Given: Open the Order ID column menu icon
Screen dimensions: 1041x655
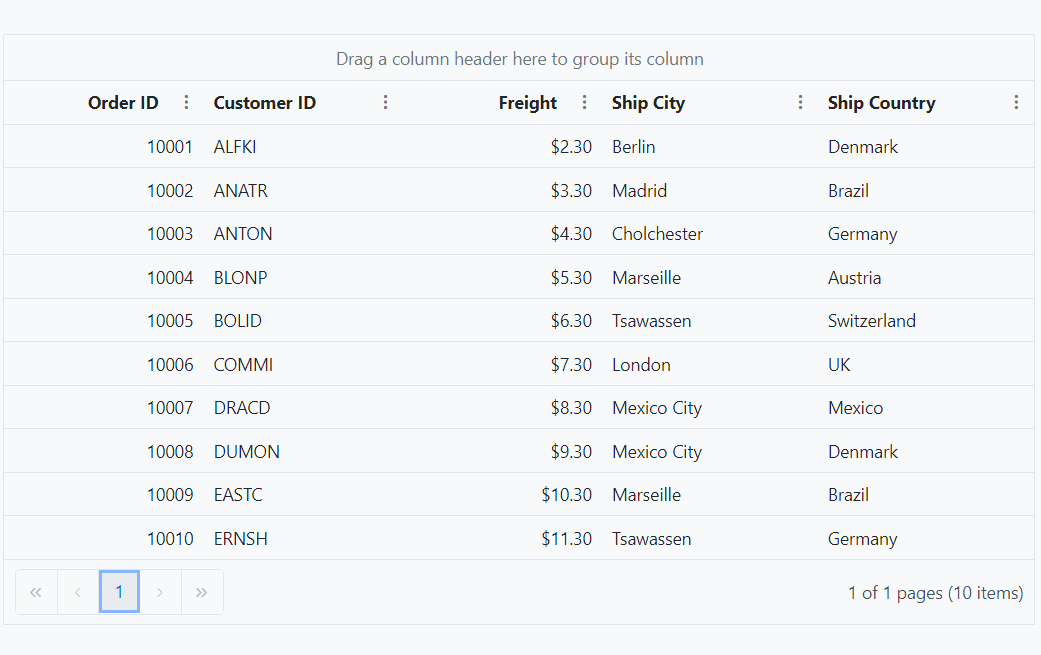Looking at the screenshot, I should (x=187, y=102).
